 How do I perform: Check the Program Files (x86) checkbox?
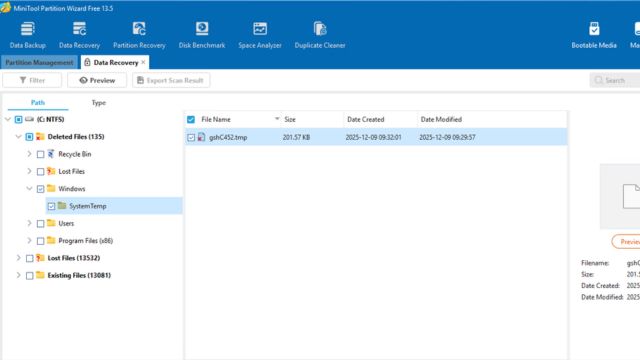pos(40,241)
